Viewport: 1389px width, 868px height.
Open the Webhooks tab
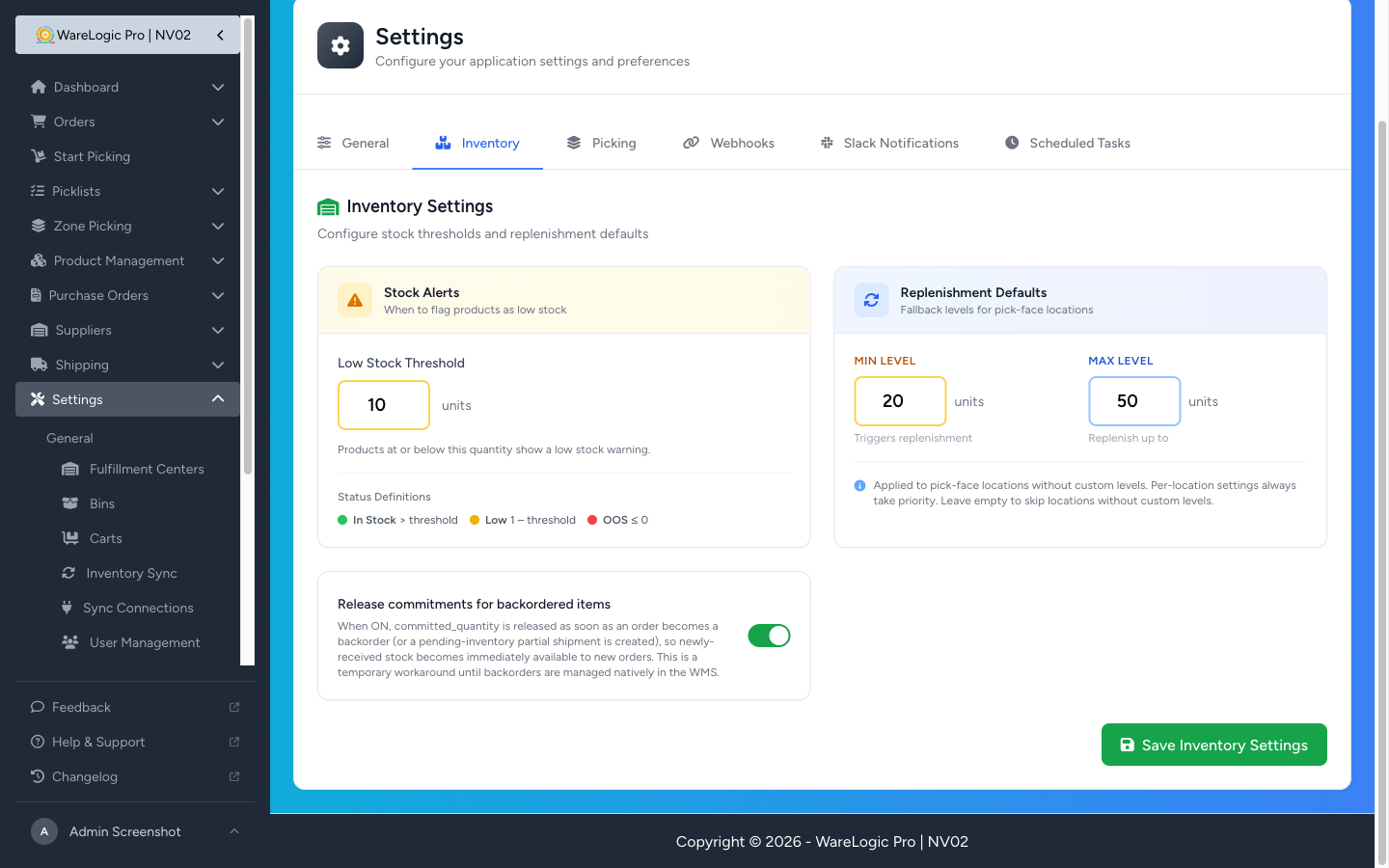(x=728, y=143)
